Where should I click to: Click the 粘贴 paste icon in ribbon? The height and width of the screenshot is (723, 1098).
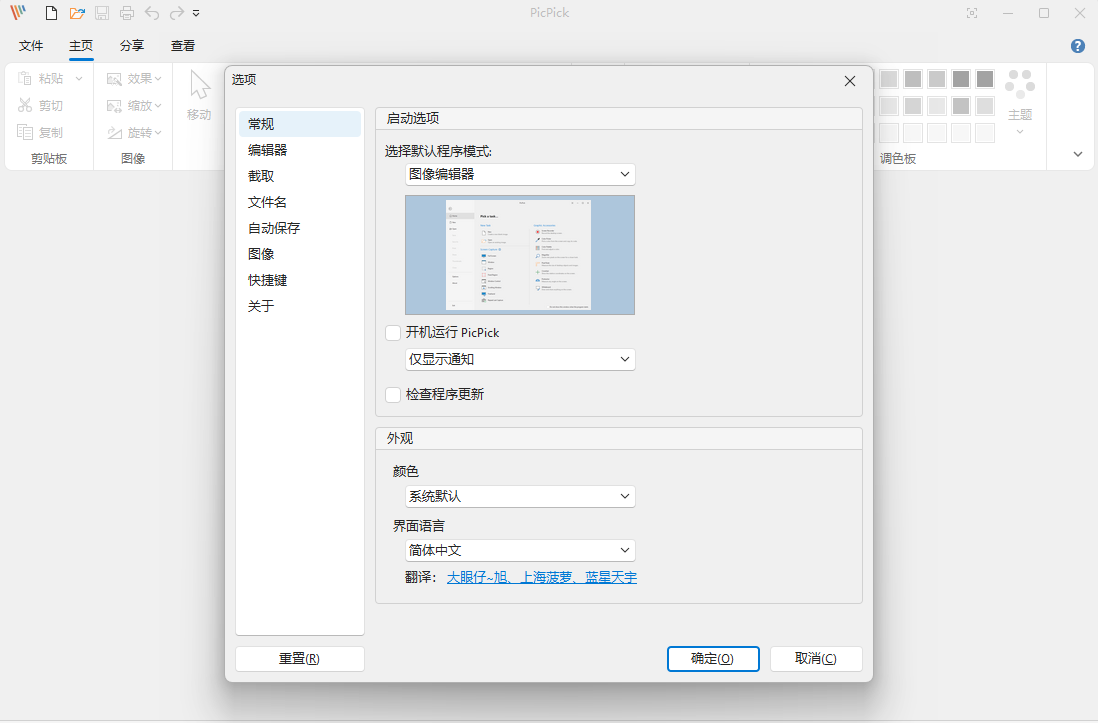click(25, 78)
